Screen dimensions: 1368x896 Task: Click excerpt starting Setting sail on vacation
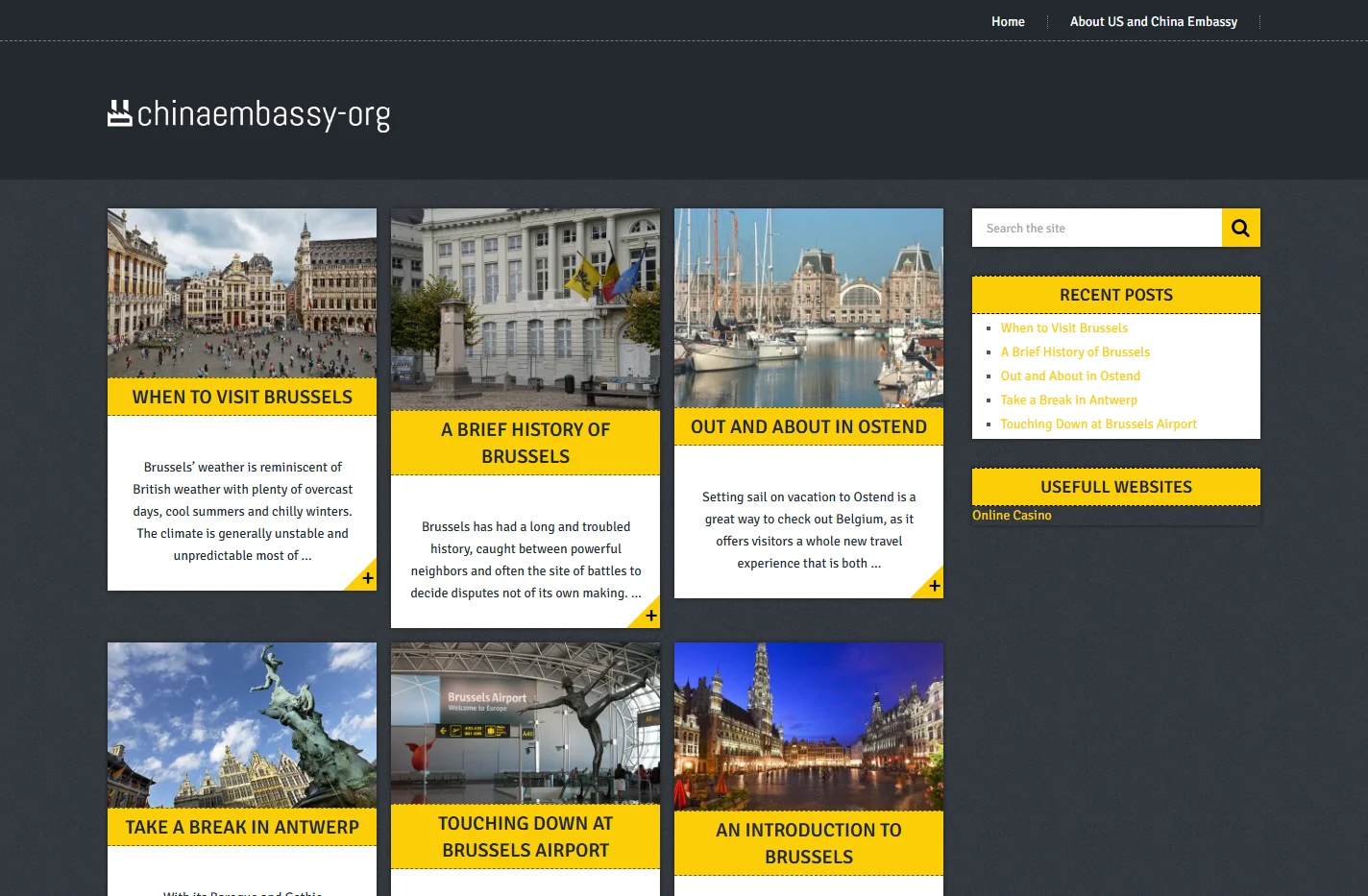809,530
